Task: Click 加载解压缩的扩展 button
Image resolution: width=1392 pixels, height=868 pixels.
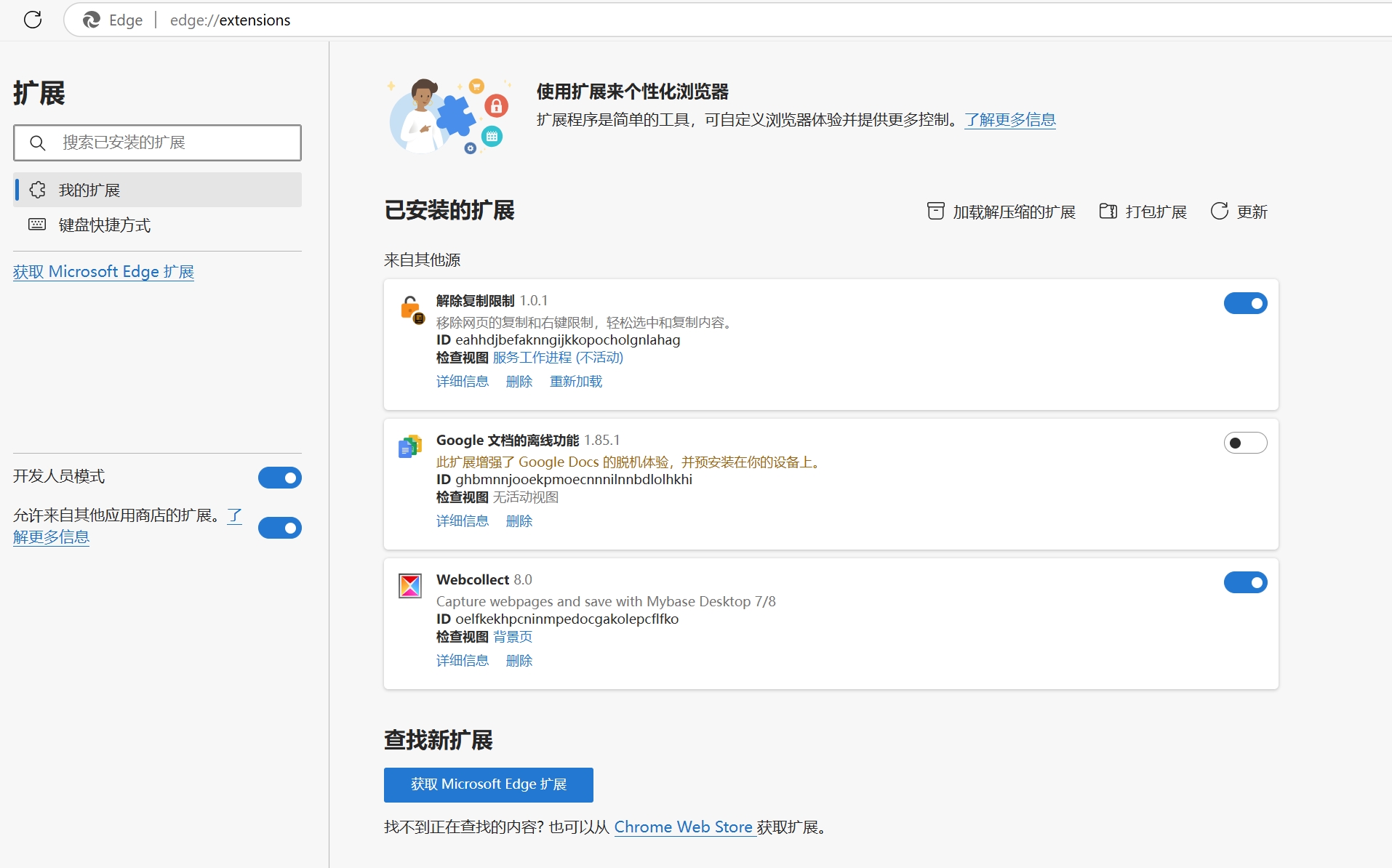Action: (x=1001, y=212)
